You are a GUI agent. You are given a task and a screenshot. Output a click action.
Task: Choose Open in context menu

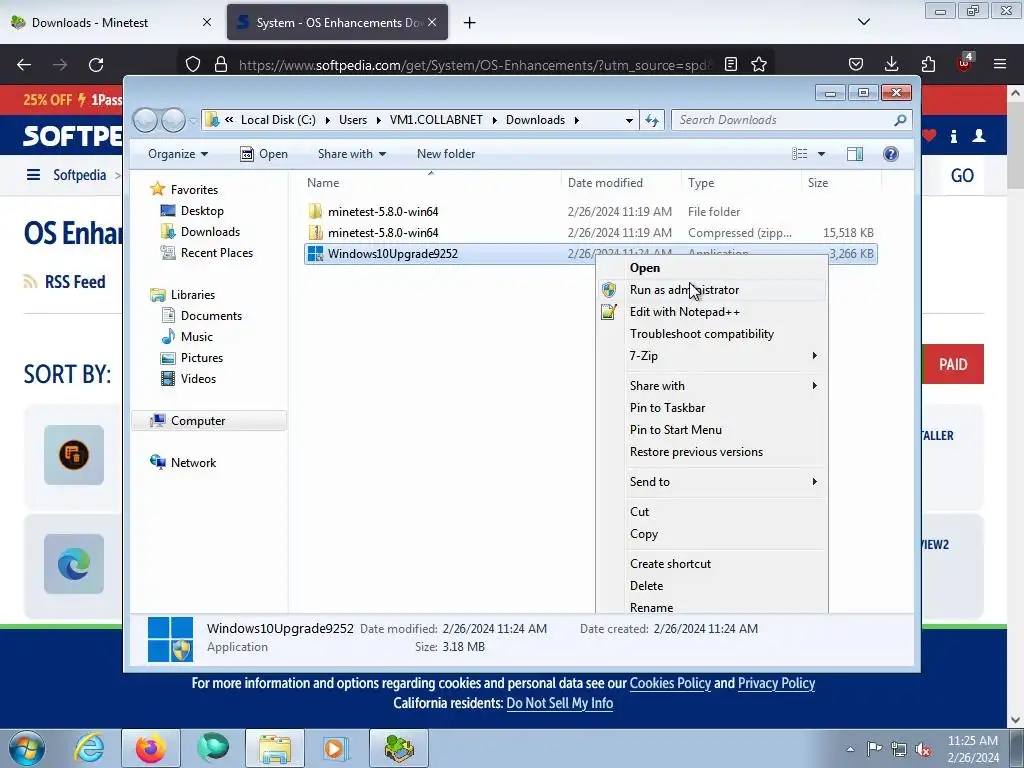(x=712, y=268)
